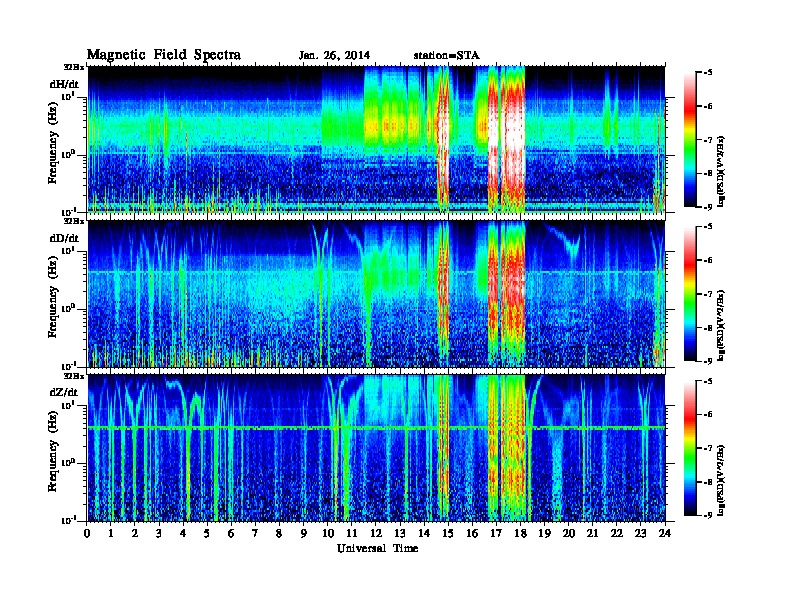This screenshot has height=612, width=792.
Task: Click the date "Jan. 26, 2014"
Action: [x=334, y=56]
